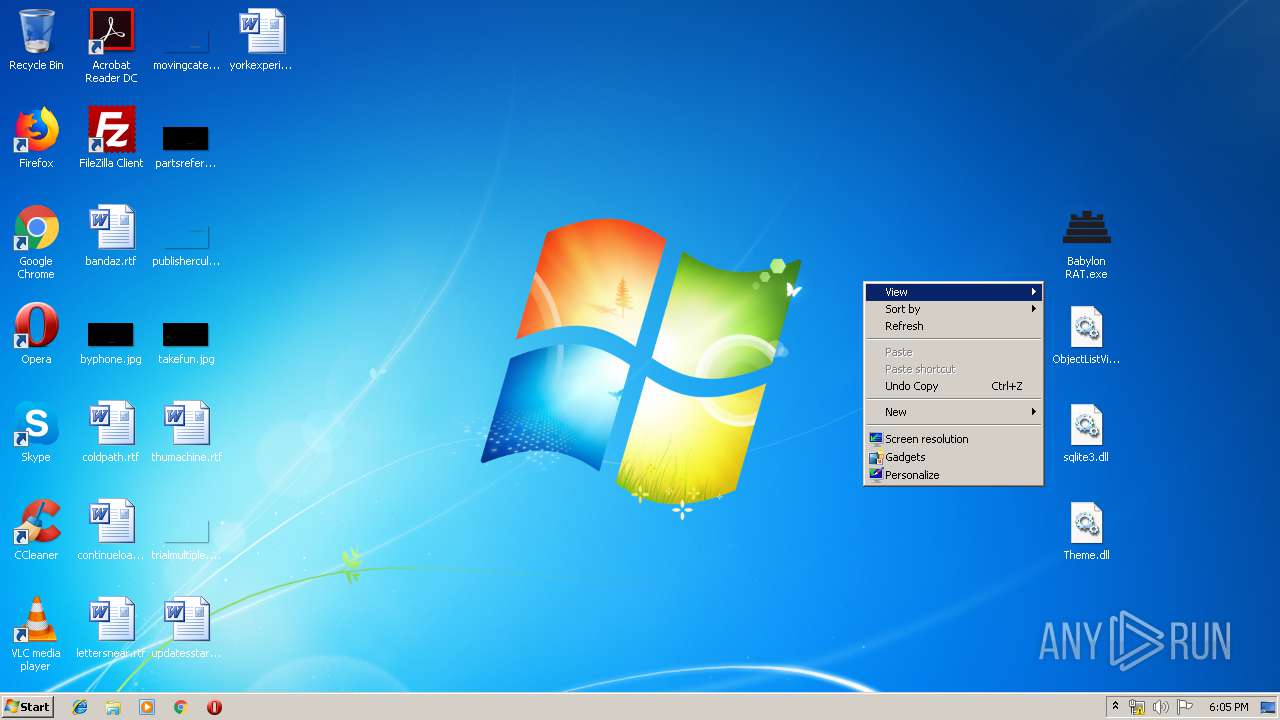Select the Google Chrome desktop shortcut

click(36, 242)
